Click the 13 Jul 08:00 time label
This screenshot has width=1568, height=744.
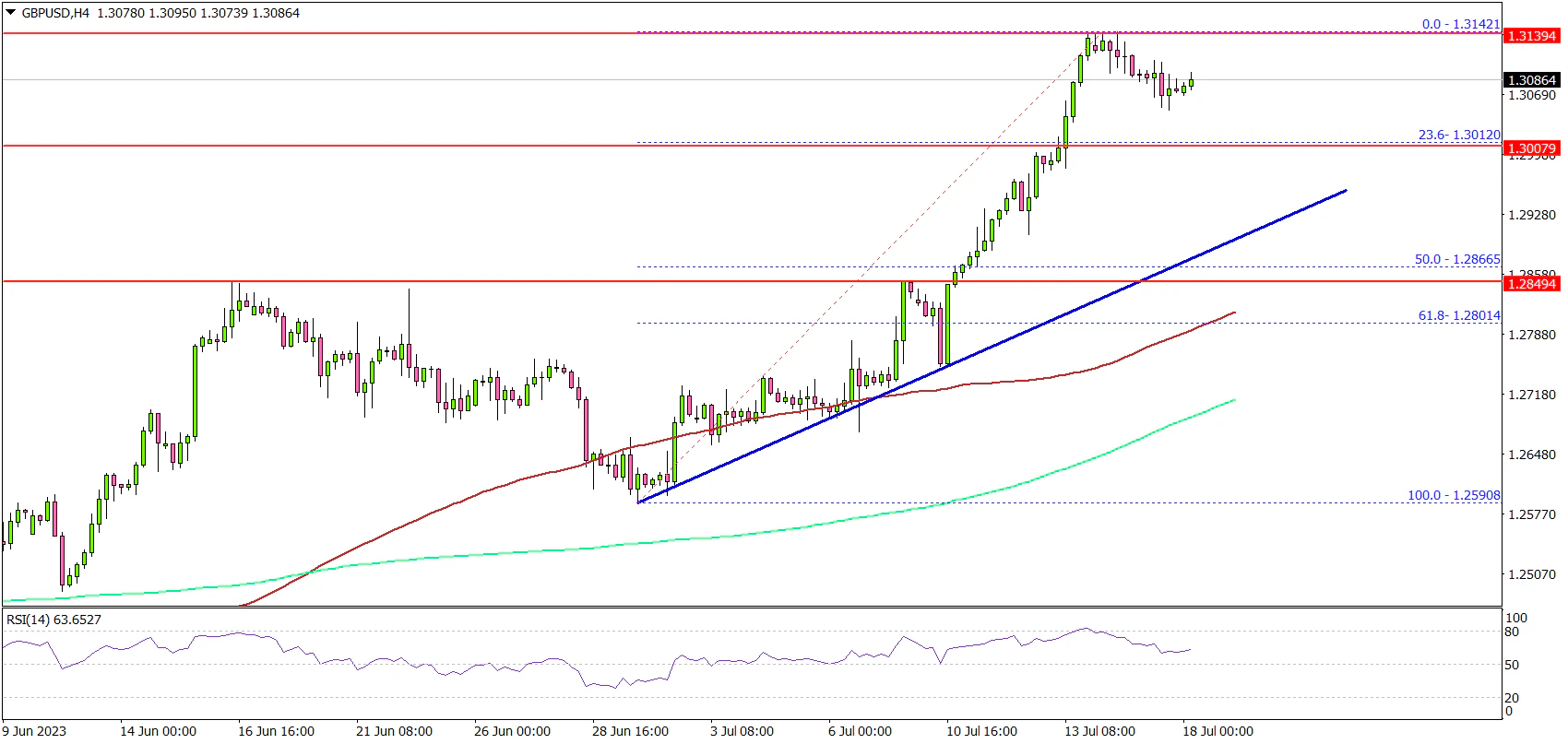1099,731
